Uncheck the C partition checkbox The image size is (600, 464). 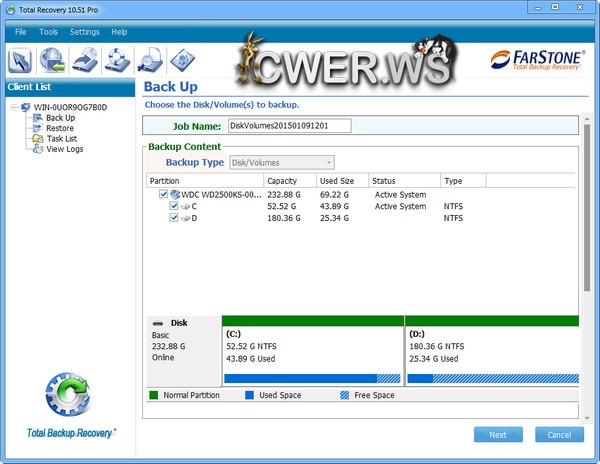pyautogui.click(x=174, y=206)
